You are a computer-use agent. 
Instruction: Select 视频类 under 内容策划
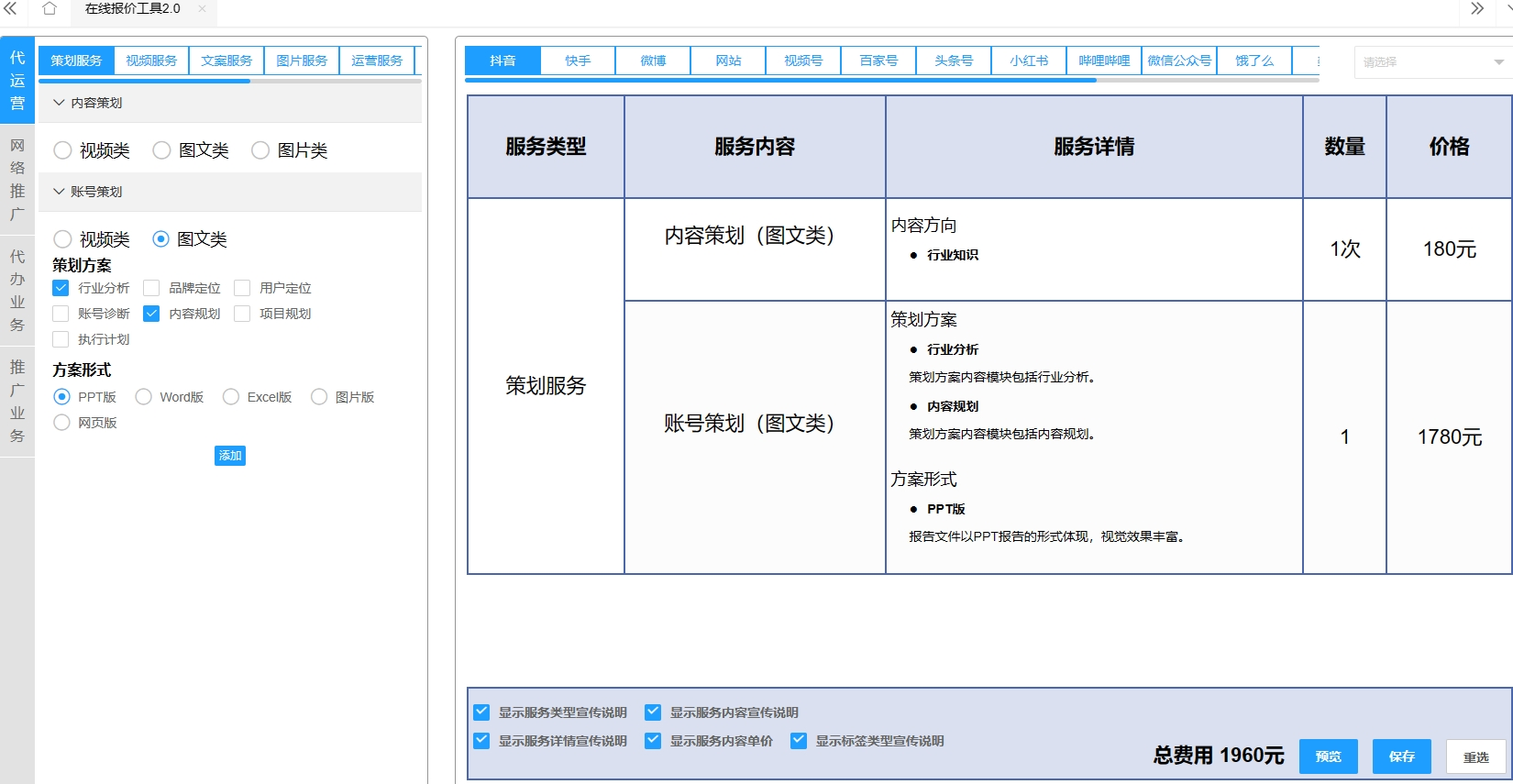(x=63, y=150)
